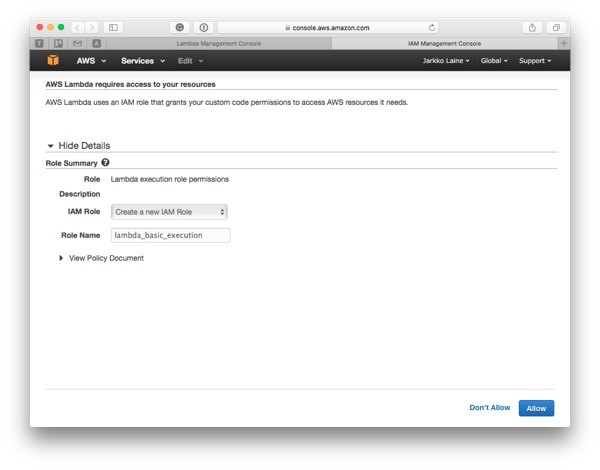Image resolution: width=600 pixels, height=470 pixels.
Task: Toggle the Safari sidebar button
Action: (113, 27)
